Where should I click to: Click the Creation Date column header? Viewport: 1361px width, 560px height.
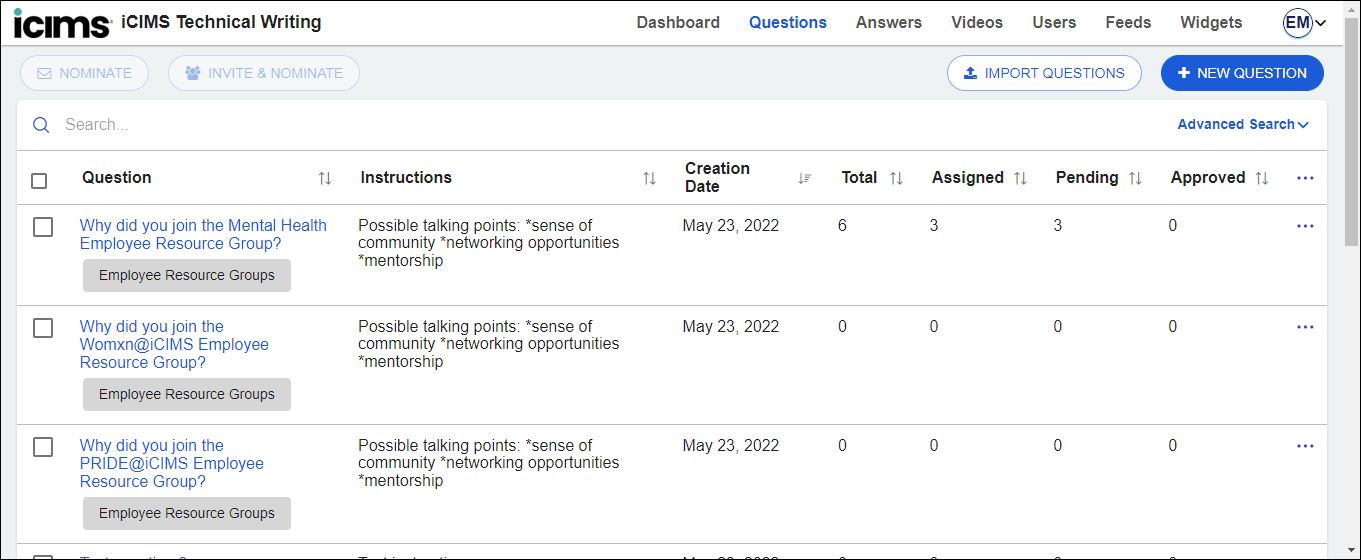coord(717,178)
